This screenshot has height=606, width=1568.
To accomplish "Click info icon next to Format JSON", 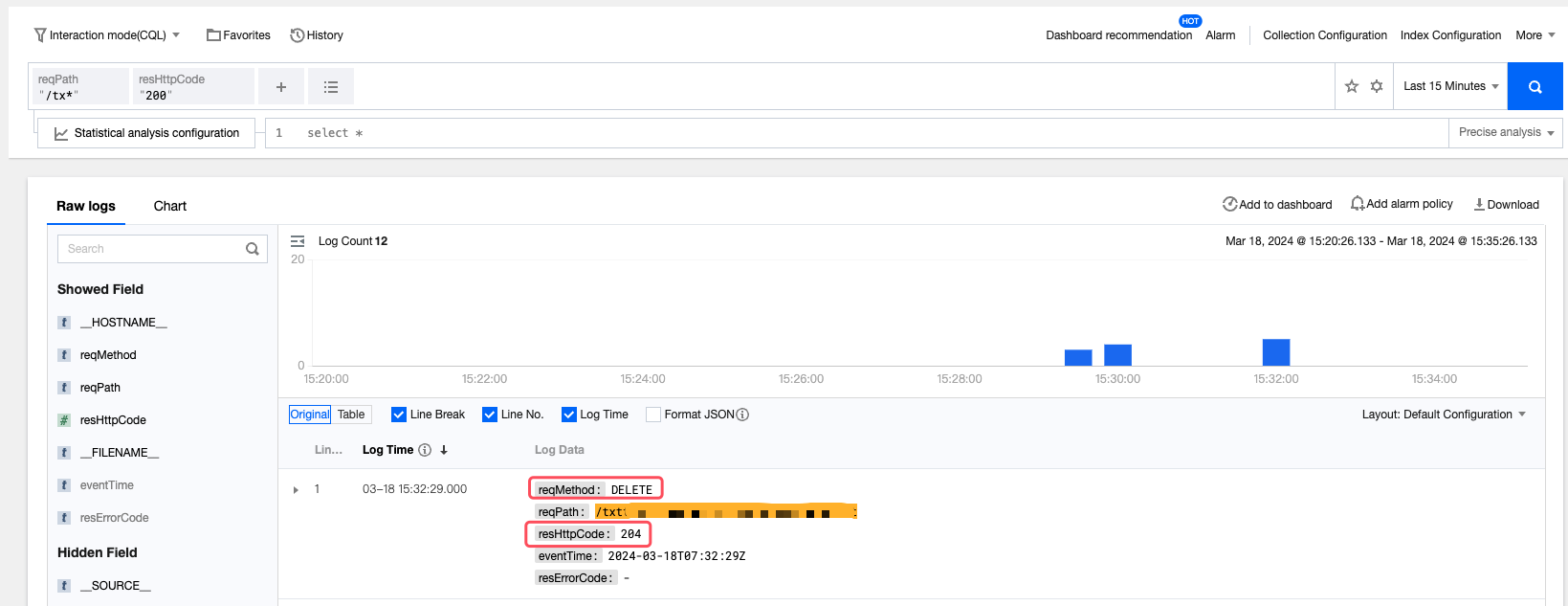I will tap(742, 415).
